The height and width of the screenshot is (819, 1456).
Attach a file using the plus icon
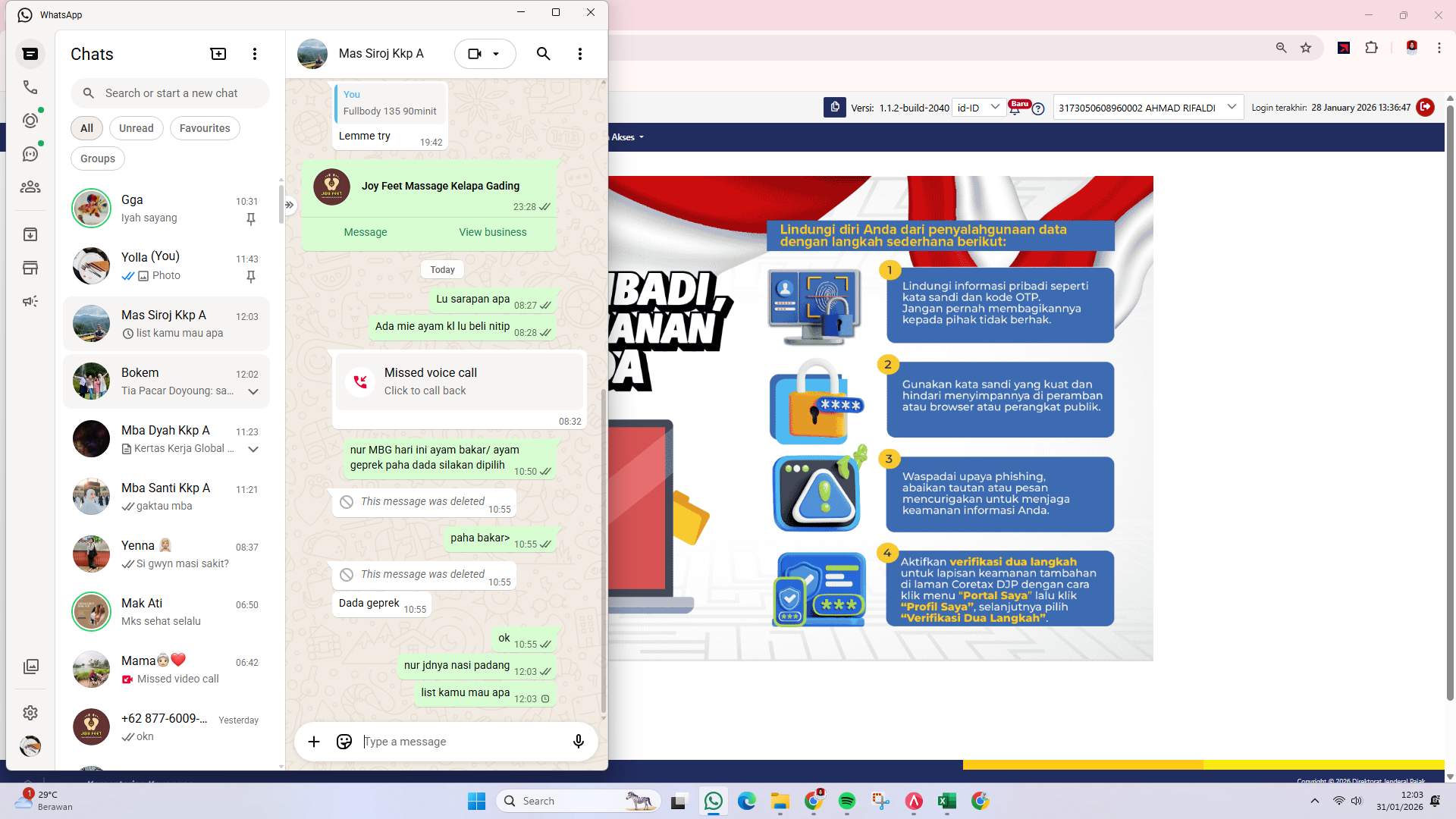click(x=314, y=742)
